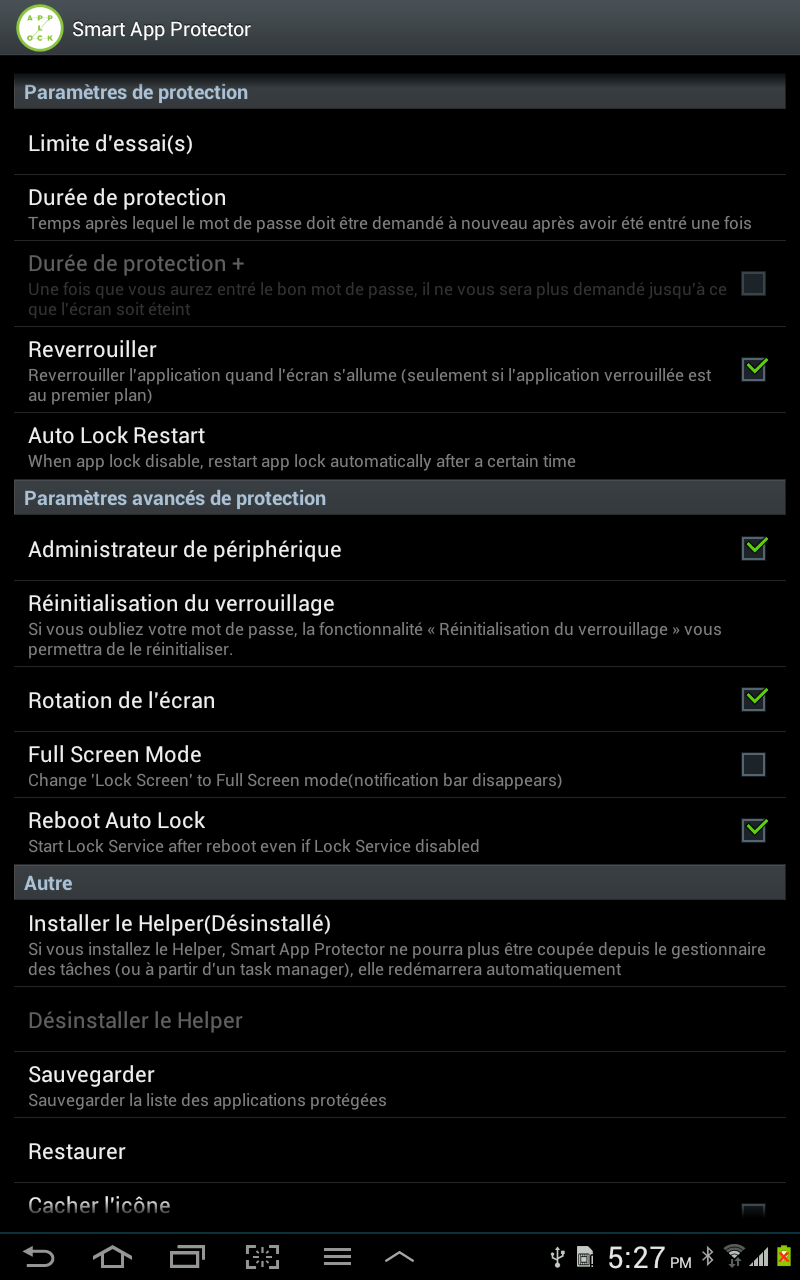This screenshot has width=800, height=1280.
Task: Tap Restaurer option
Action: 400,1151
